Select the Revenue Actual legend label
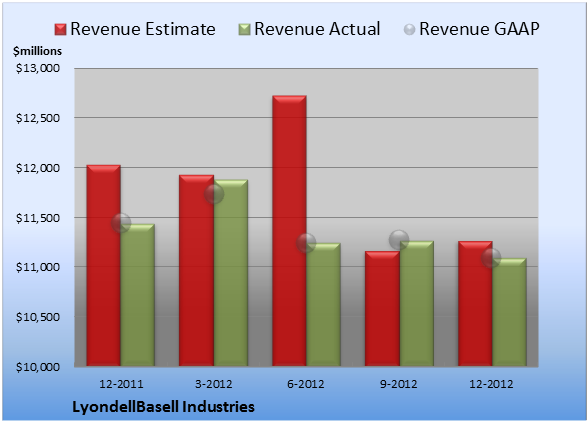Image resolution: width=588 pixels, height=422 pixels. (317, 29)
